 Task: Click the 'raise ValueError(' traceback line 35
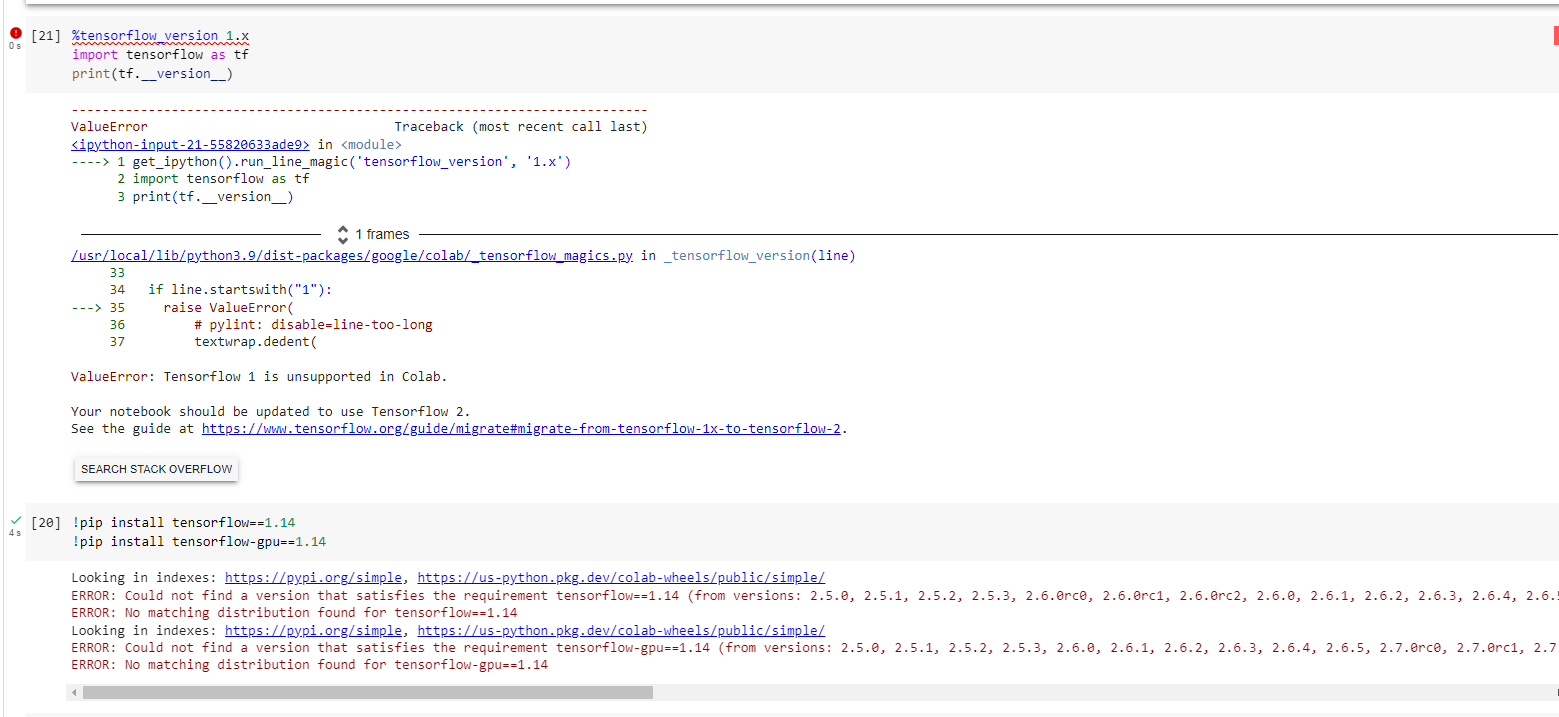[x=228, y=307]
